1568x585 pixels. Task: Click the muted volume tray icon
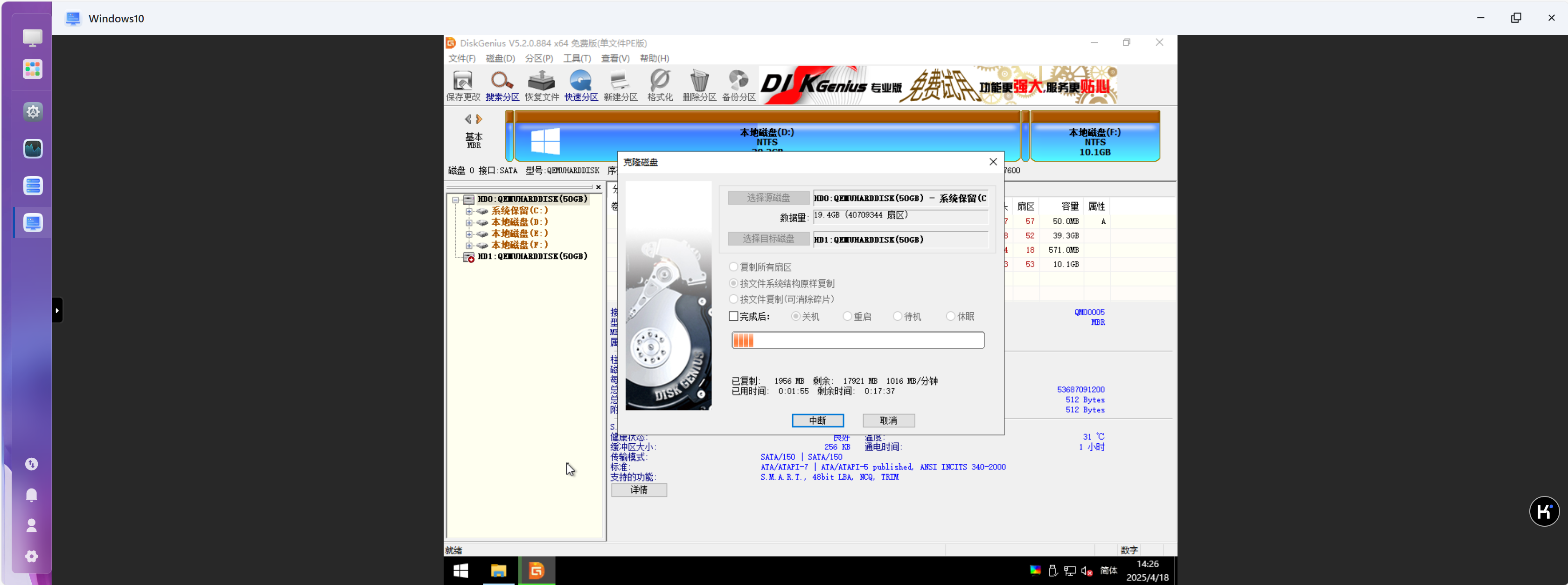point(1087,571)
